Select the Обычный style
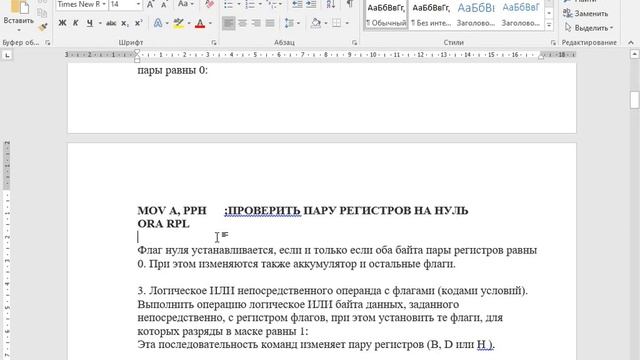This screenshot has width=640, height=360. point(386,14)
